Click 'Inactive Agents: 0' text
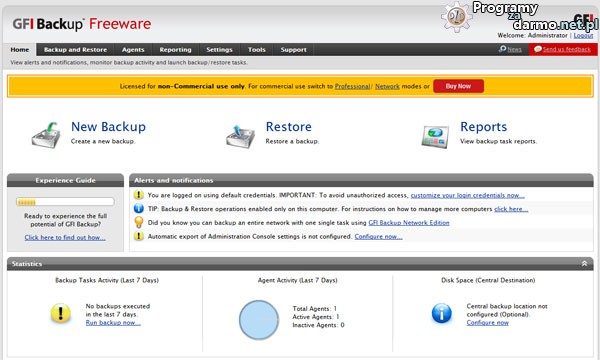 318,325
